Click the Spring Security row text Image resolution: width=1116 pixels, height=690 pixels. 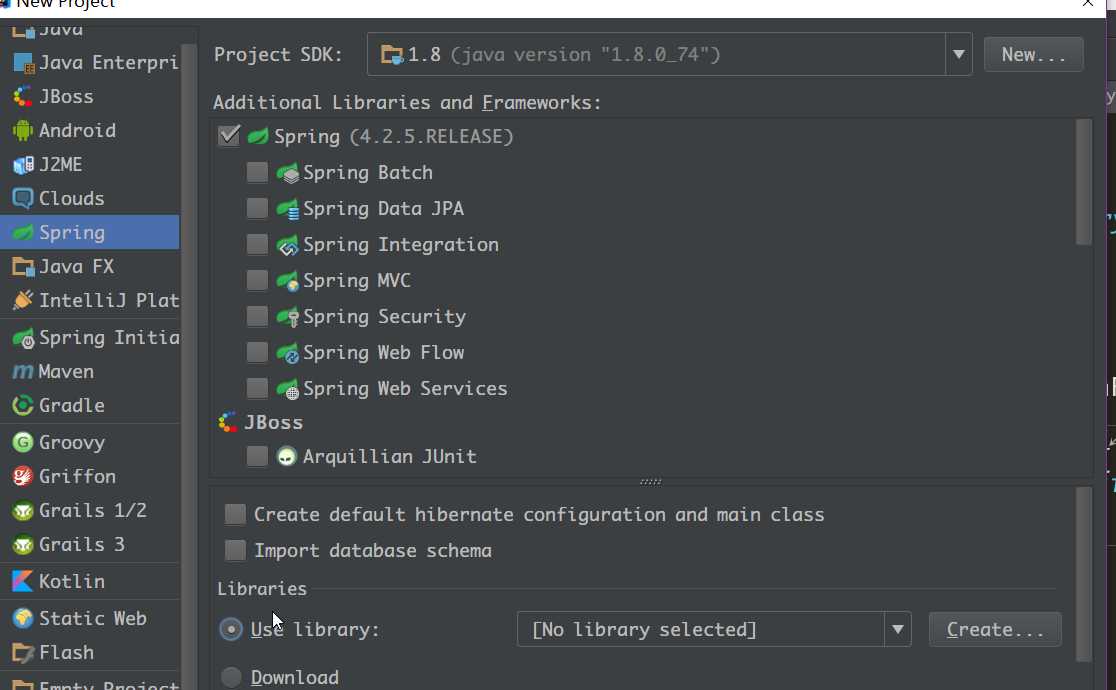coord(384,316)
